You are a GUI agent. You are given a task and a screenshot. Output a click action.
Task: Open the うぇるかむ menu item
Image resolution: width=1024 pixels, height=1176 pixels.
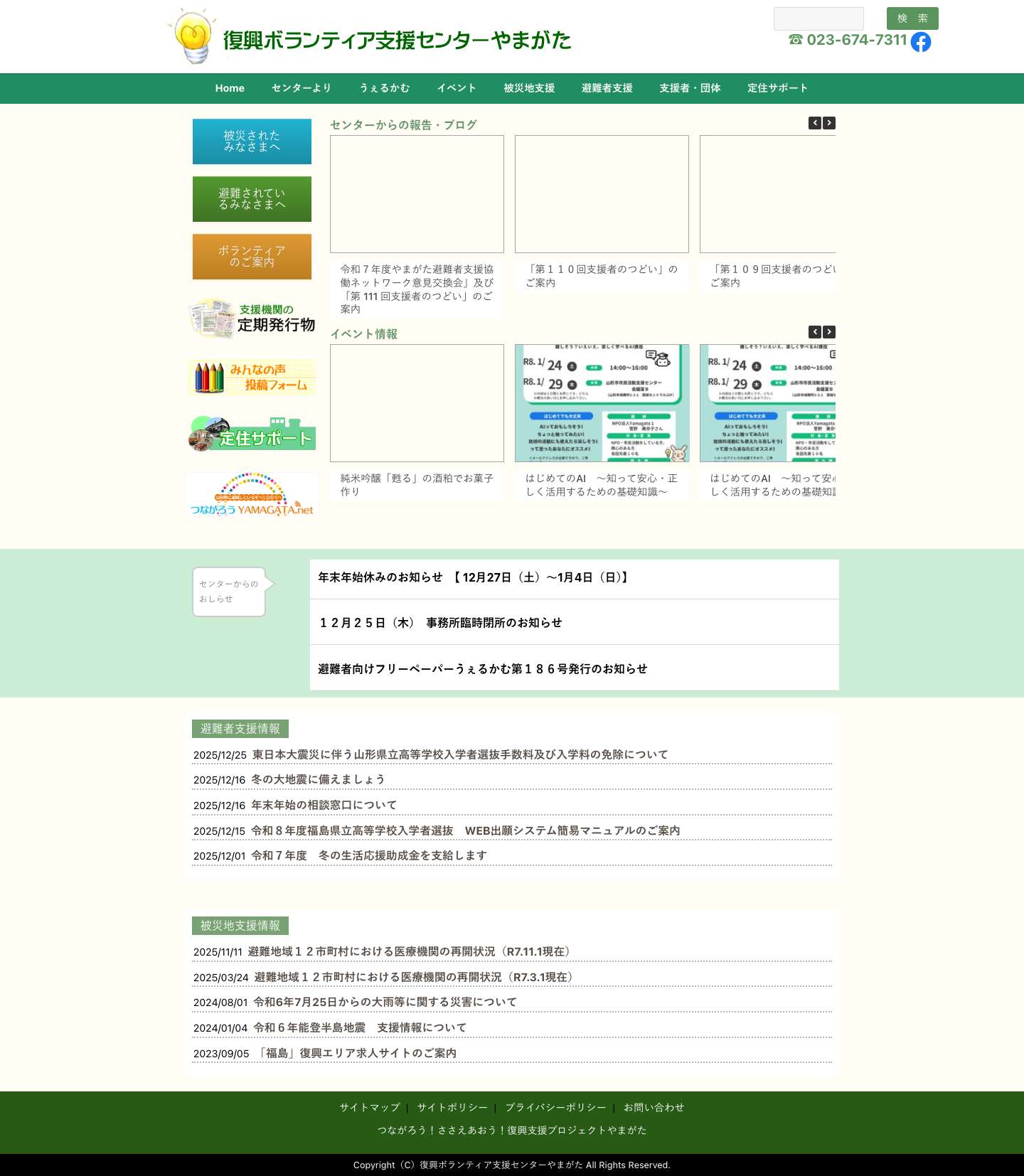tap(385, 88)
